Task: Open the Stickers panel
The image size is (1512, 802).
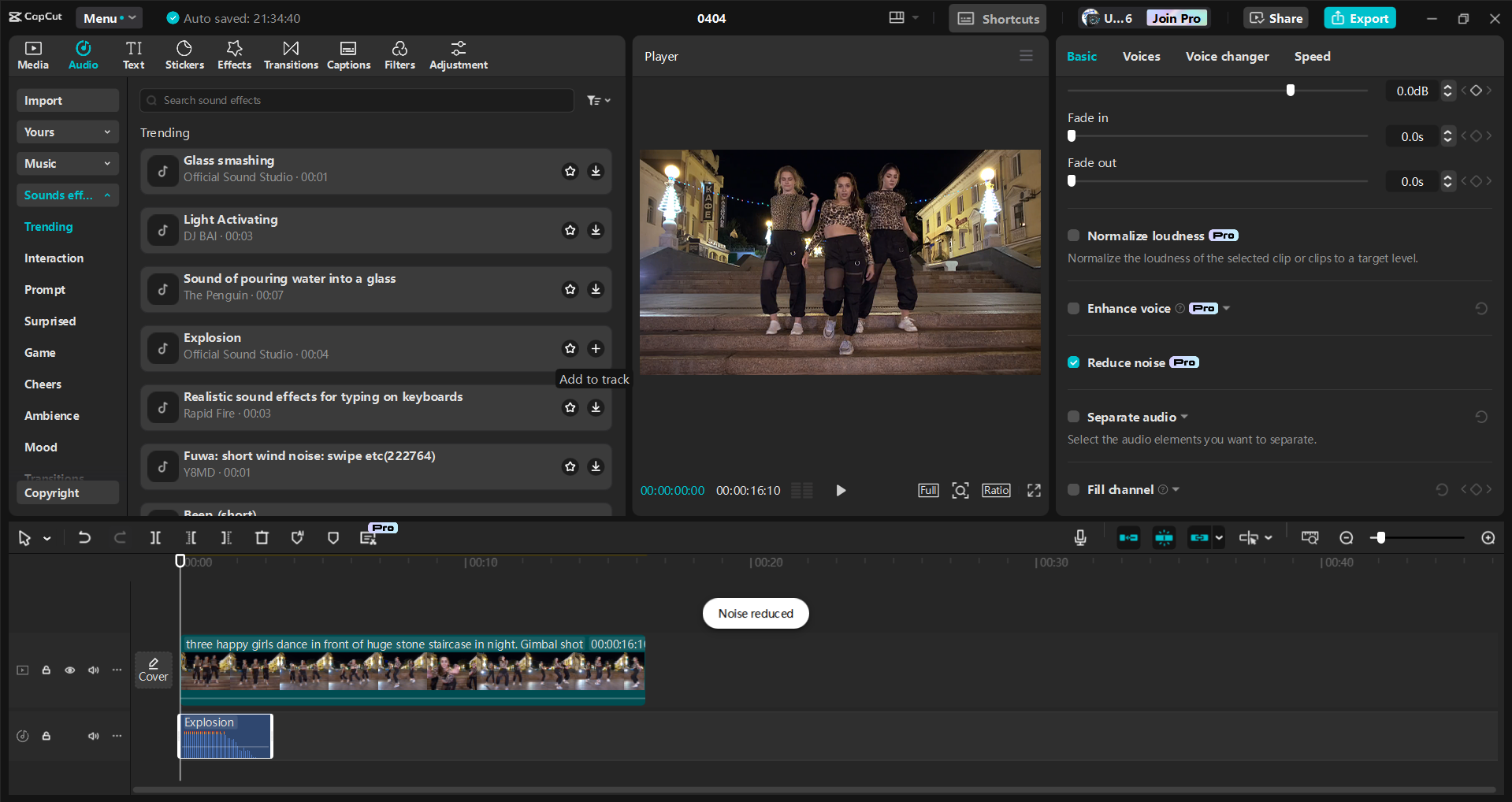Action: tap(184, 54)
